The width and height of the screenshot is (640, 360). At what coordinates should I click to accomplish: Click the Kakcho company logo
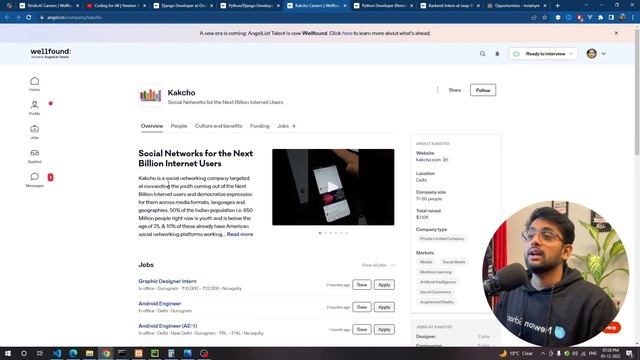tap(151, 95)
